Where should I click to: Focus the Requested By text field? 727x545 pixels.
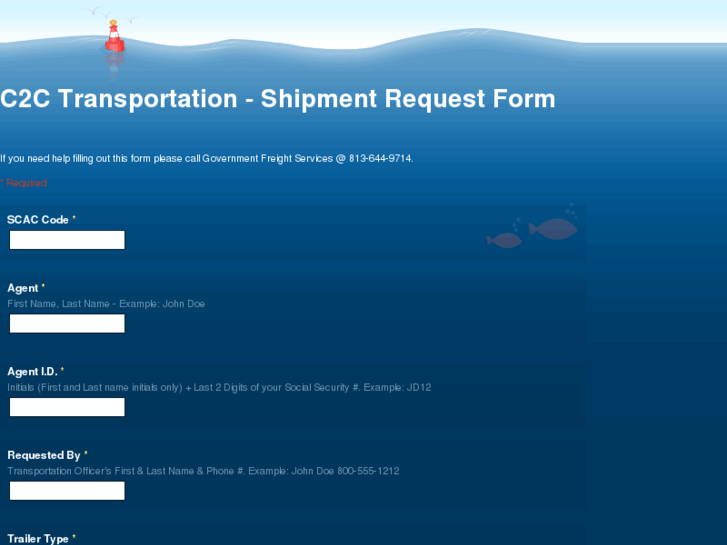point(67,491)
